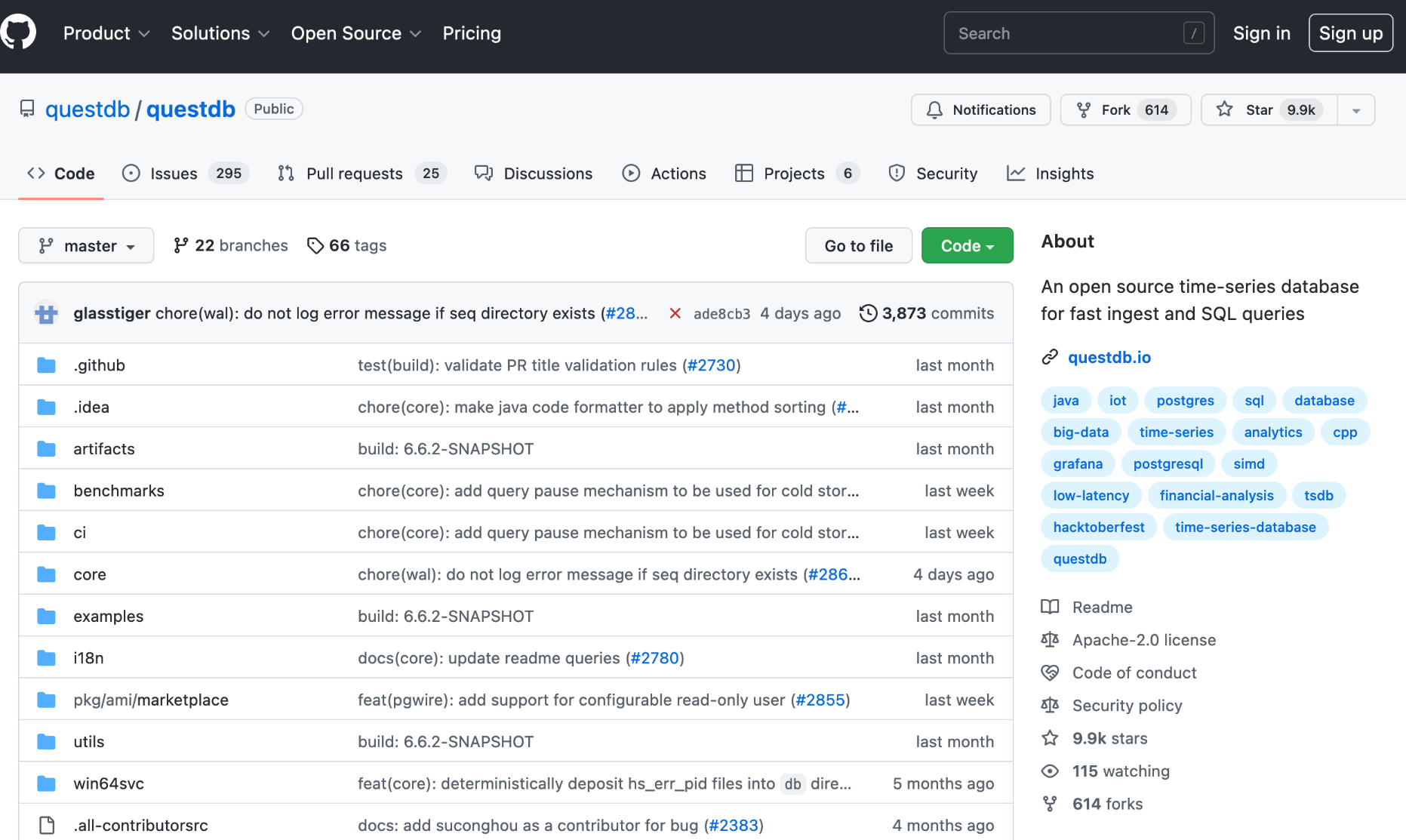Open the Product menu

click(106, 33)
